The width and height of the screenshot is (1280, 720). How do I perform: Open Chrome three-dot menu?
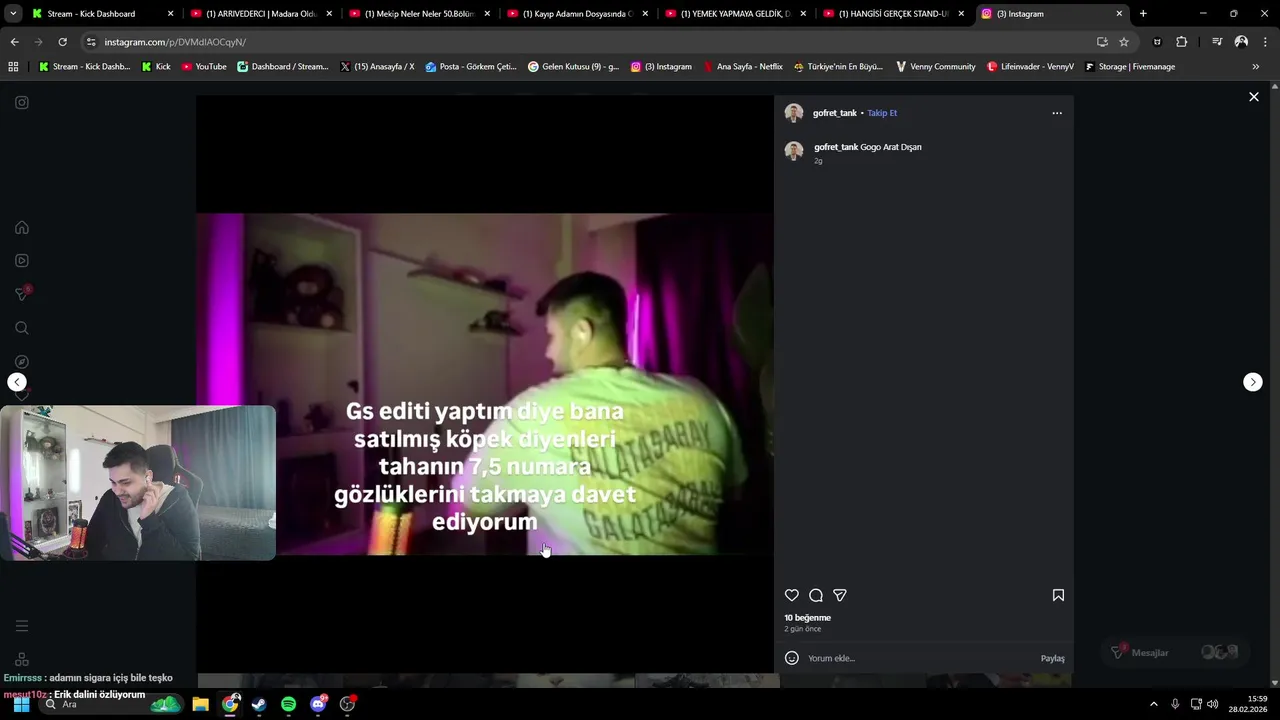pos(1265,42)
